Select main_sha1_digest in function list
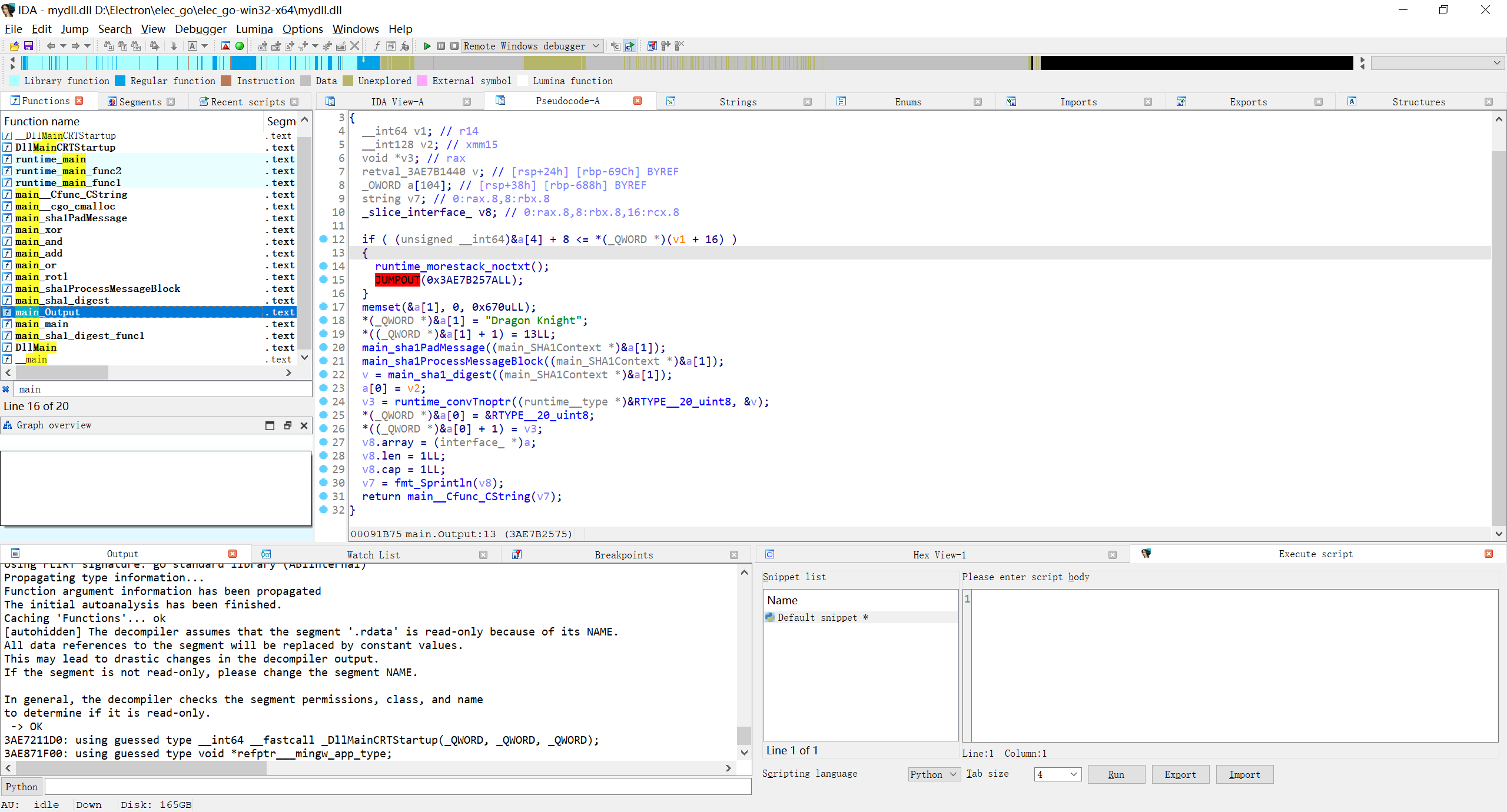Viewport: 1507px width, 812px height. click(x=149, y=300)
